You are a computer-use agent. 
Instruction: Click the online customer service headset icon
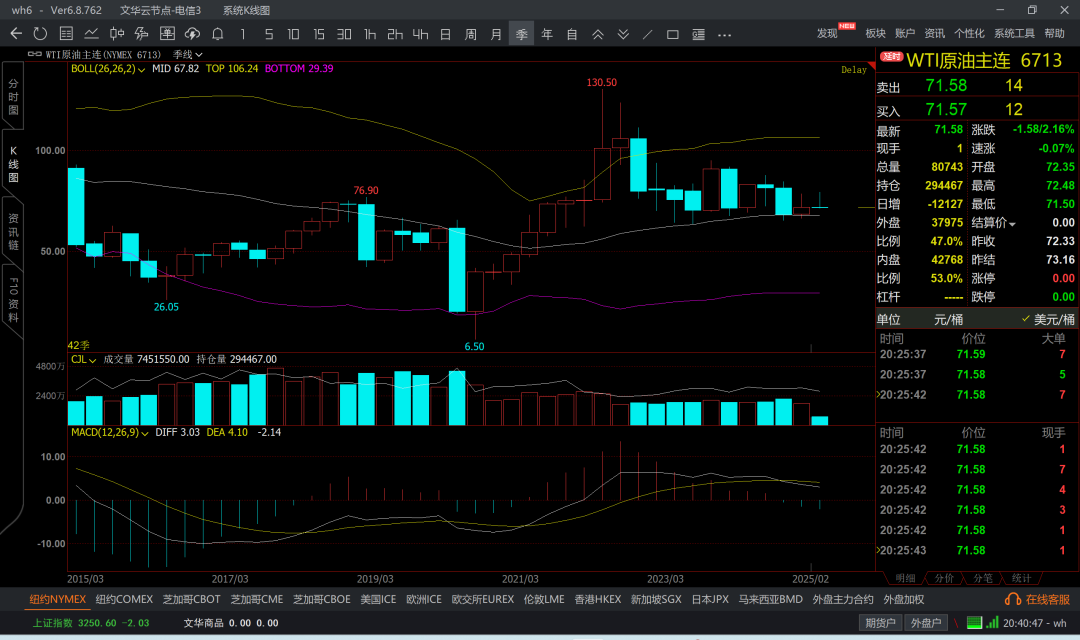coord(1012,599)
